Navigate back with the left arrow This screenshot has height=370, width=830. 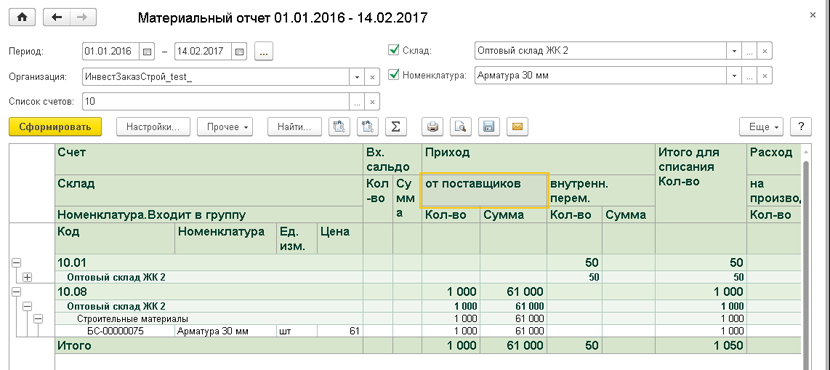click(56, 17)
